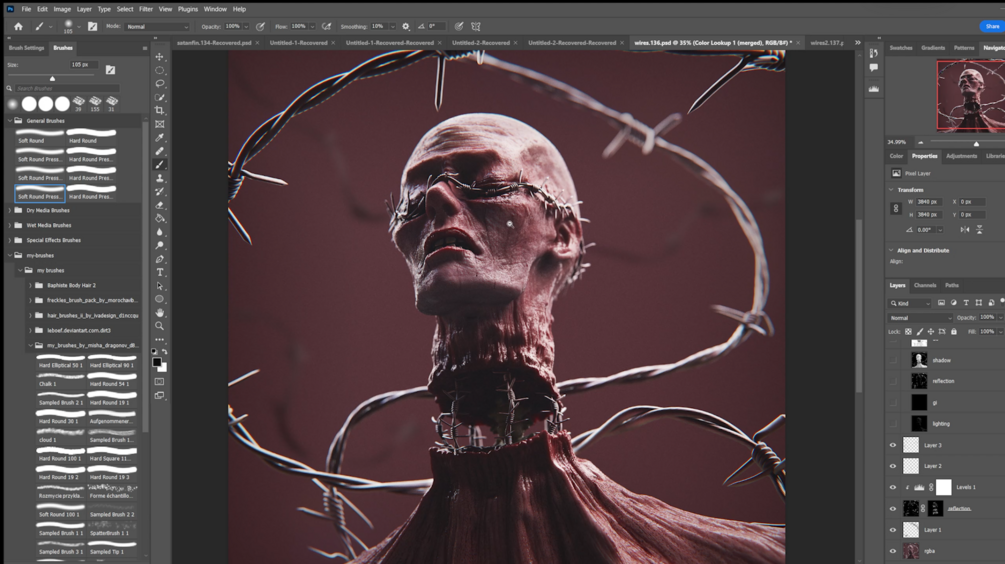Toggle brush settings panel icon in options bar
Image resolution: width=1005 pixels, height=564 pixels.
click(x=92, y=26)
